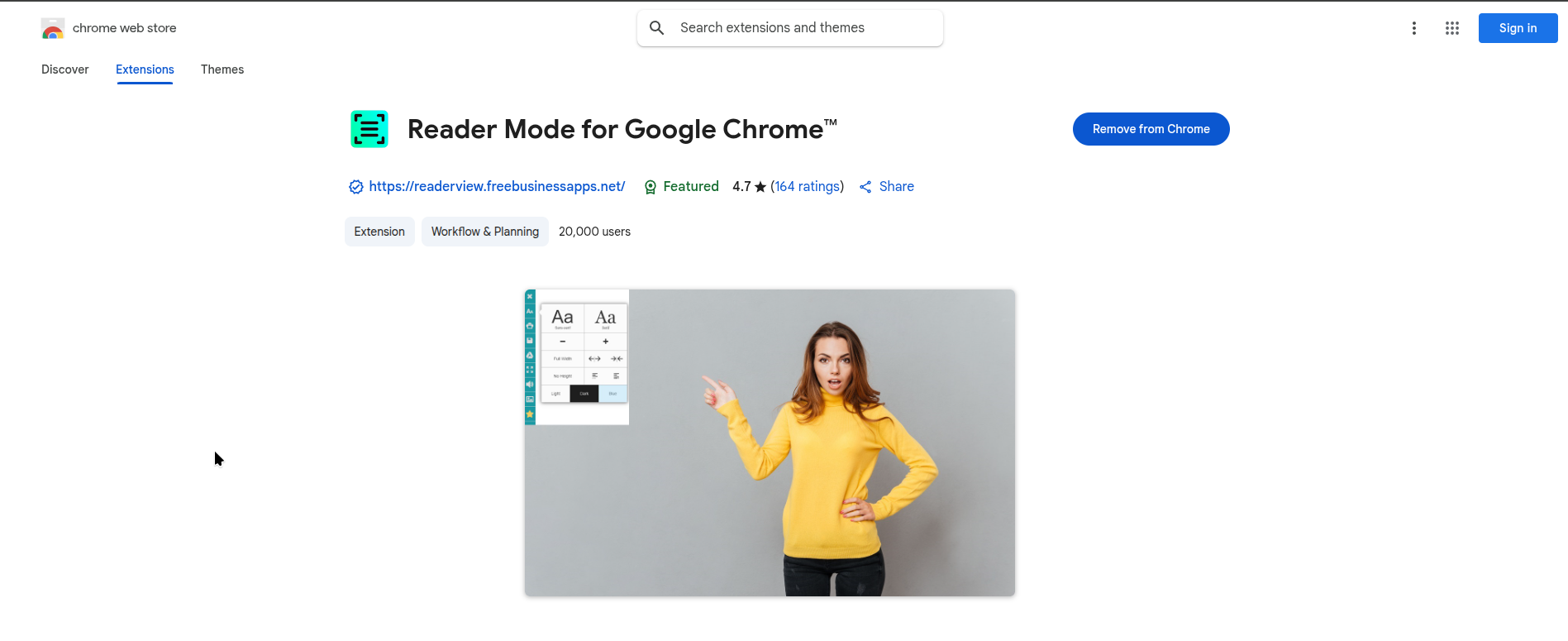Click the verified badge beside the URL
The height and width of the screenshot is (641, 1568).
tap(356, 187)
